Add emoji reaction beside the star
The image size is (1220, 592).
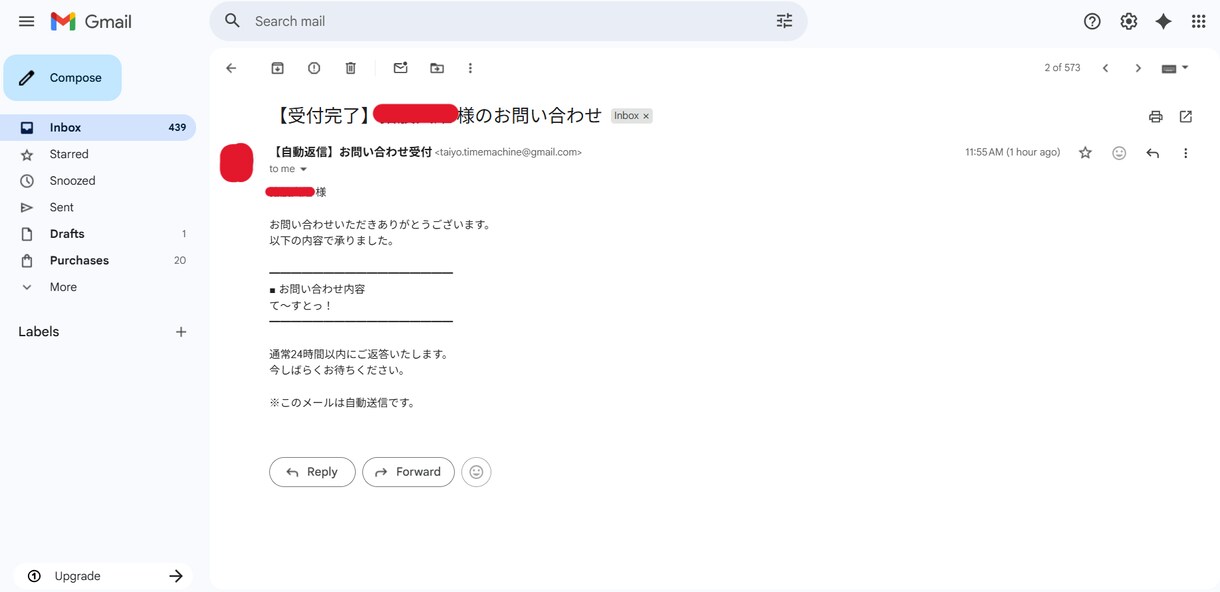[x=1119, y=153]
